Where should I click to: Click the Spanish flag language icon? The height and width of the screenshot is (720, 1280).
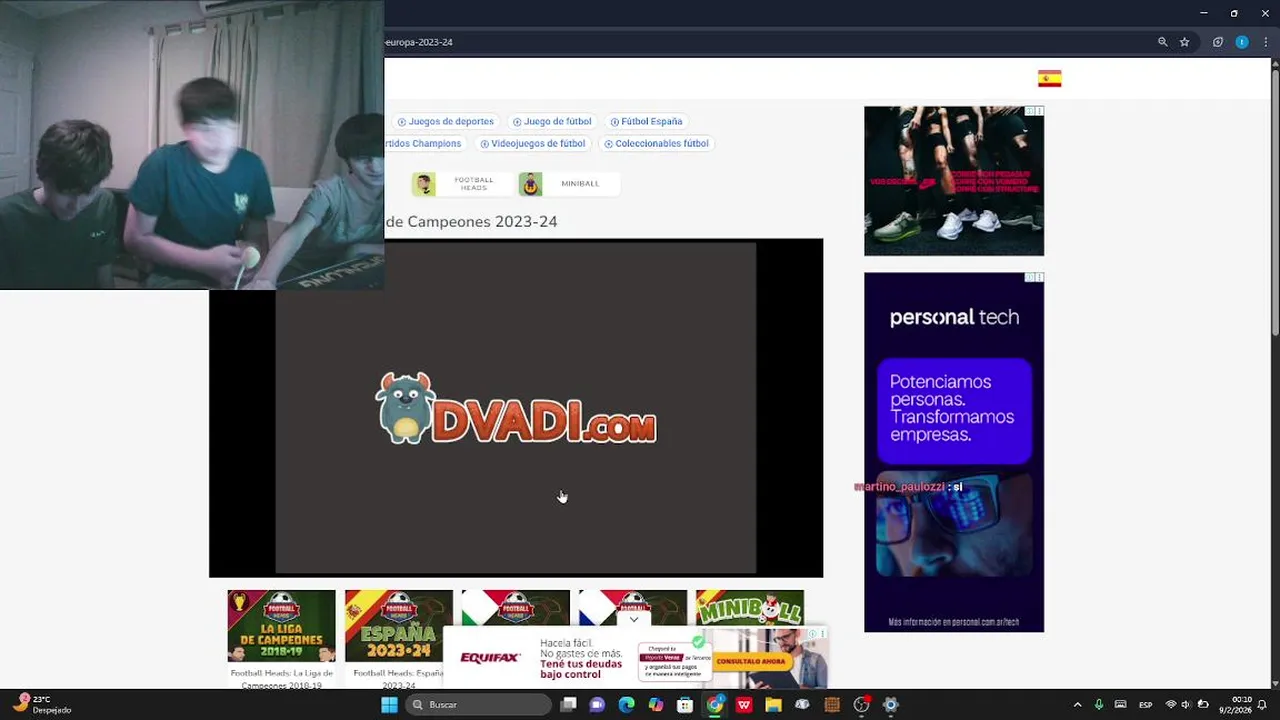click(x=1049, y=79)
